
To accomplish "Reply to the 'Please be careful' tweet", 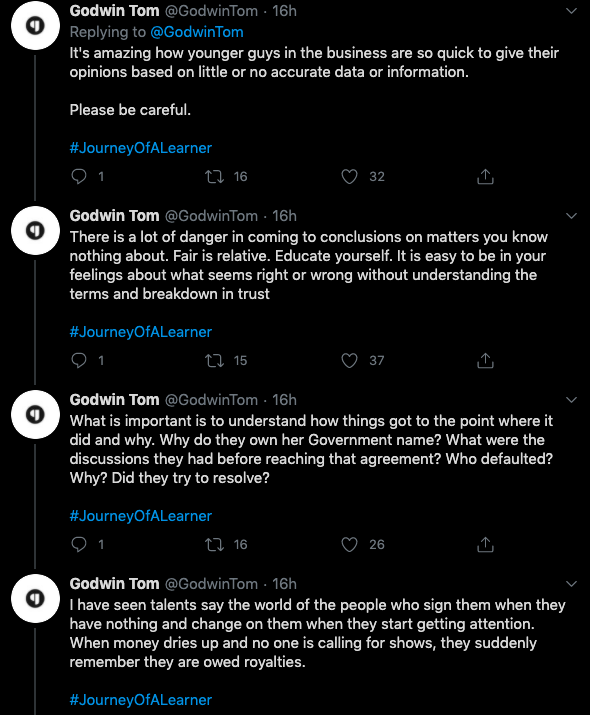I will (79, 176).
